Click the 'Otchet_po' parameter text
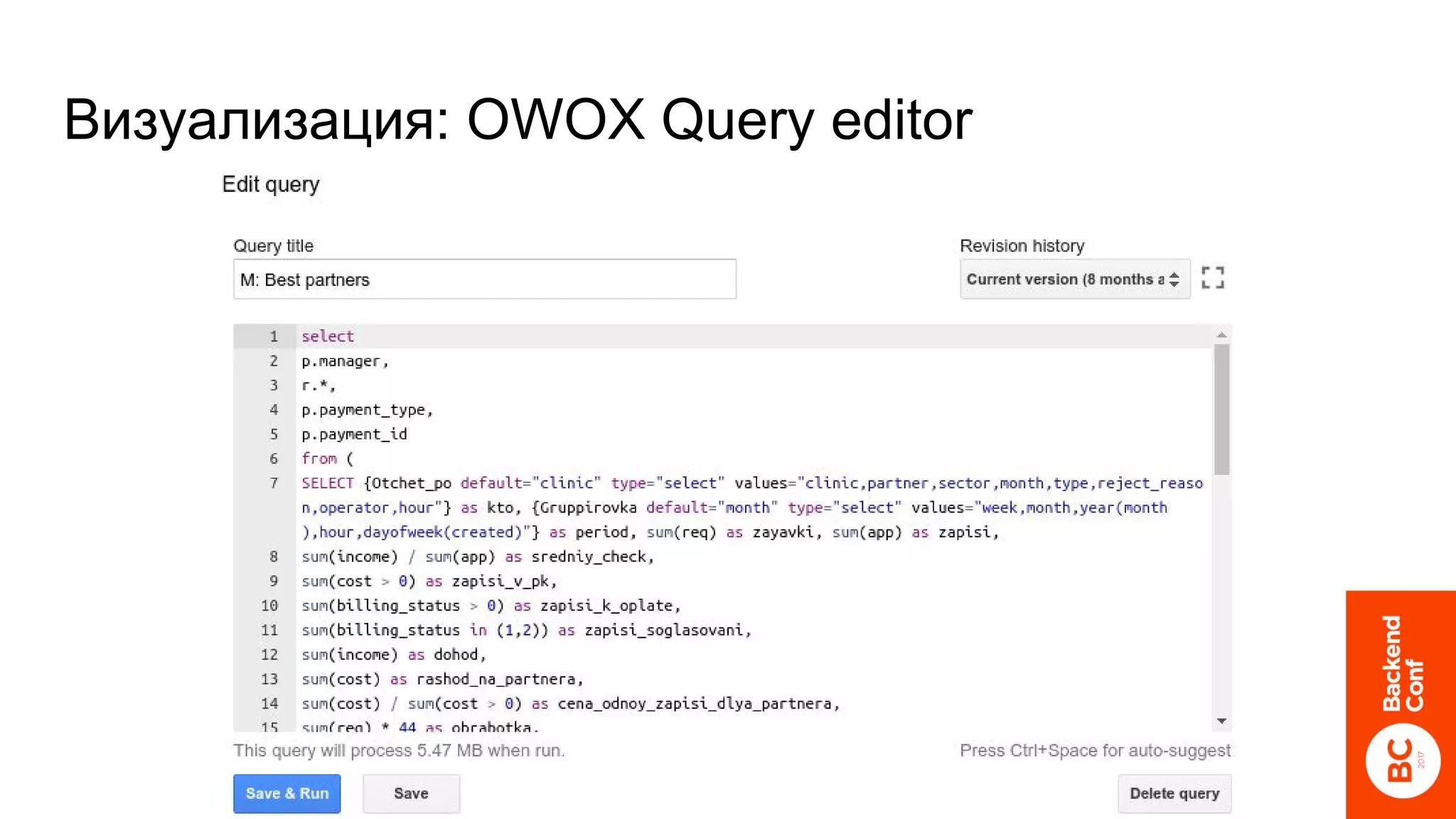This screenshot has height=819, width=1456. point(412,483)
